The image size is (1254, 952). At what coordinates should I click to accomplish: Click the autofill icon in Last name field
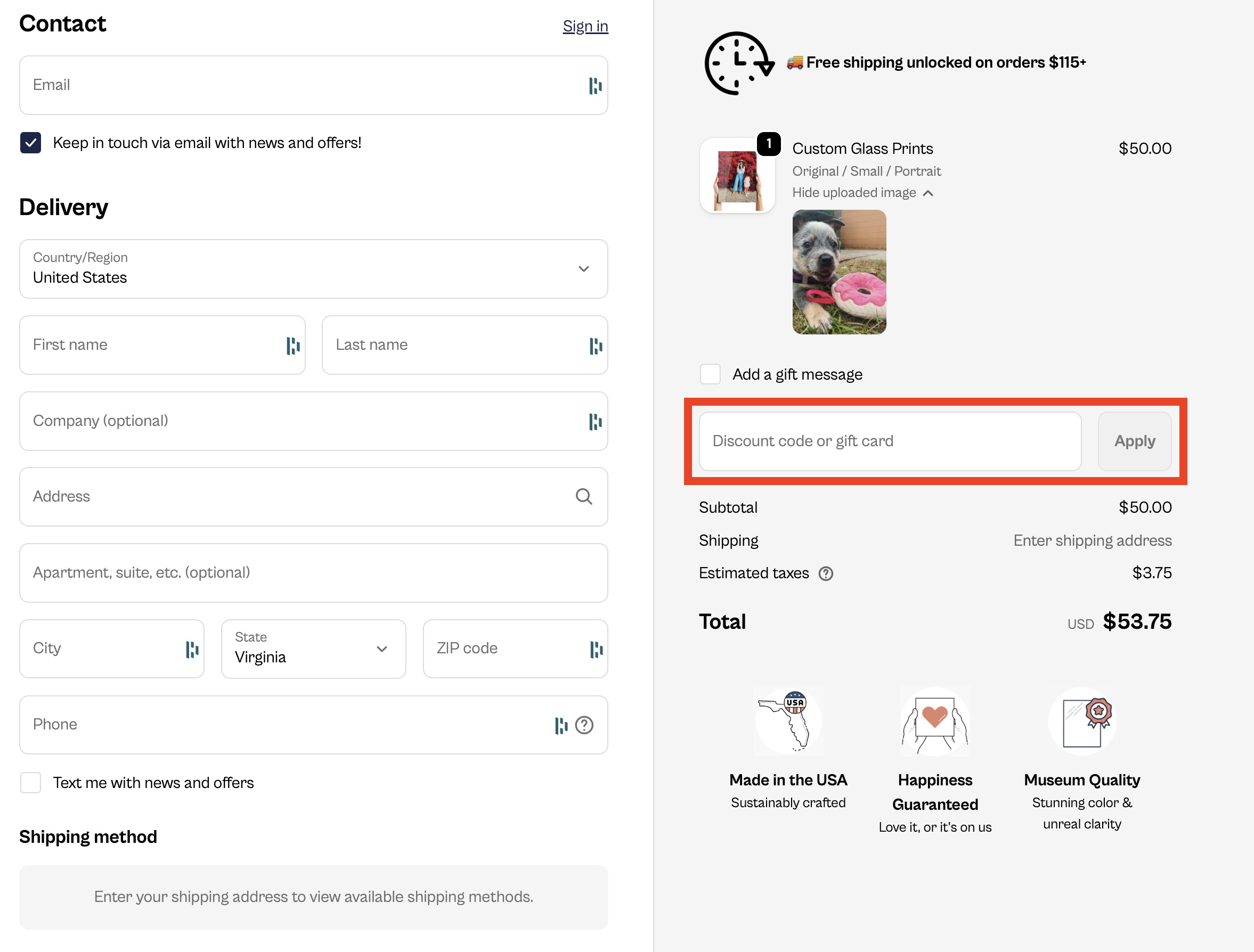[x=595, y=345]
